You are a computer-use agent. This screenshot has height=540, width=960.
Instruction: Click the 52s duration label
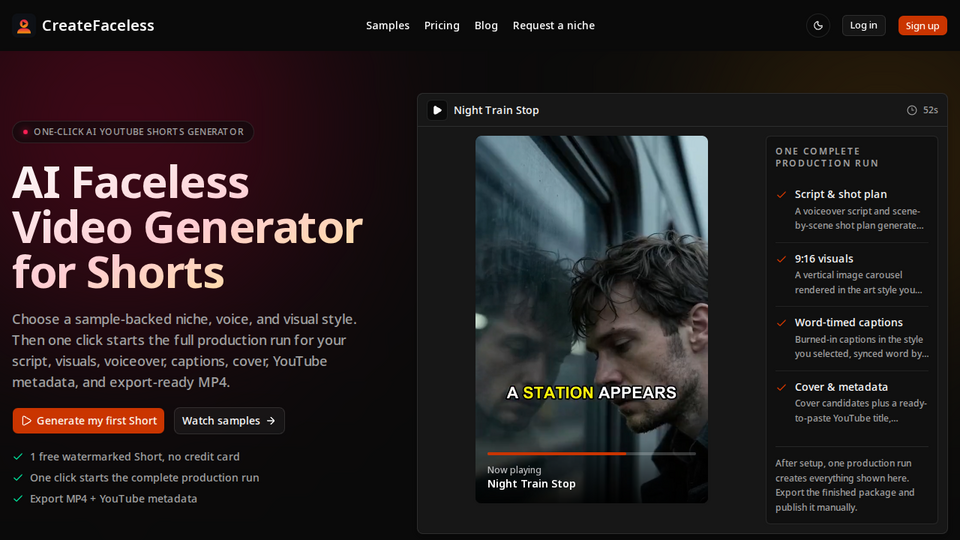coord(930,110)
